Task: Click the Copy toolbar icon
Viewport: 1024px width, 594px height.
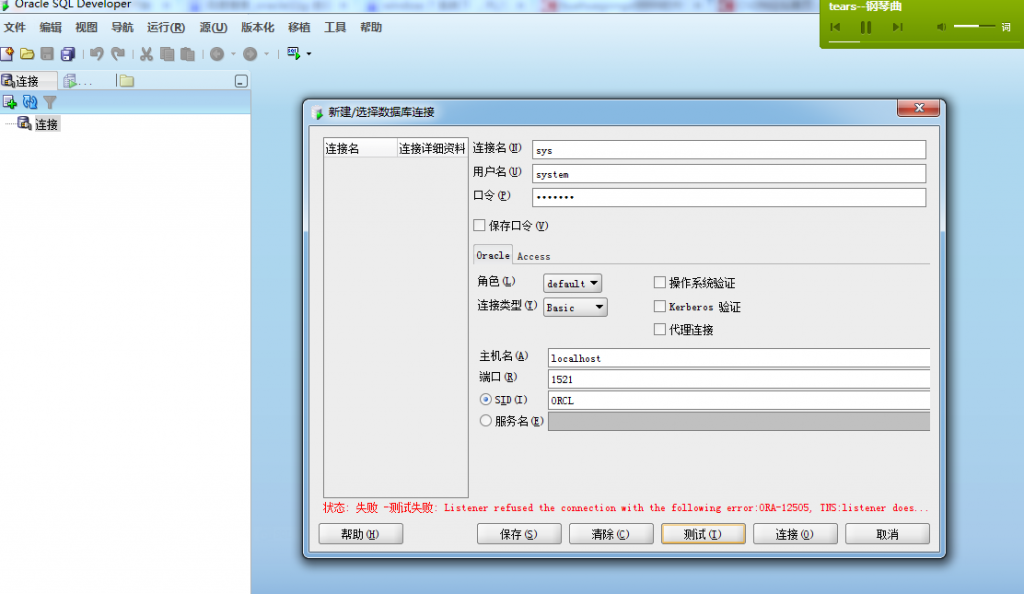Action: click(x=167, y=54)
